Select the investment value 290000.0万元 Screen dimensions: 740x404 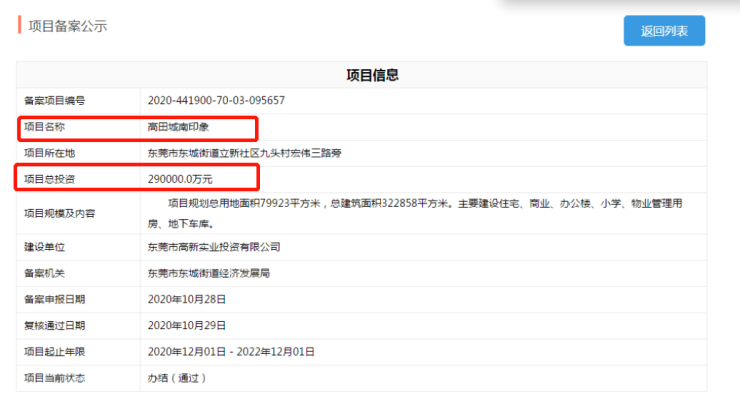[180, 179]
